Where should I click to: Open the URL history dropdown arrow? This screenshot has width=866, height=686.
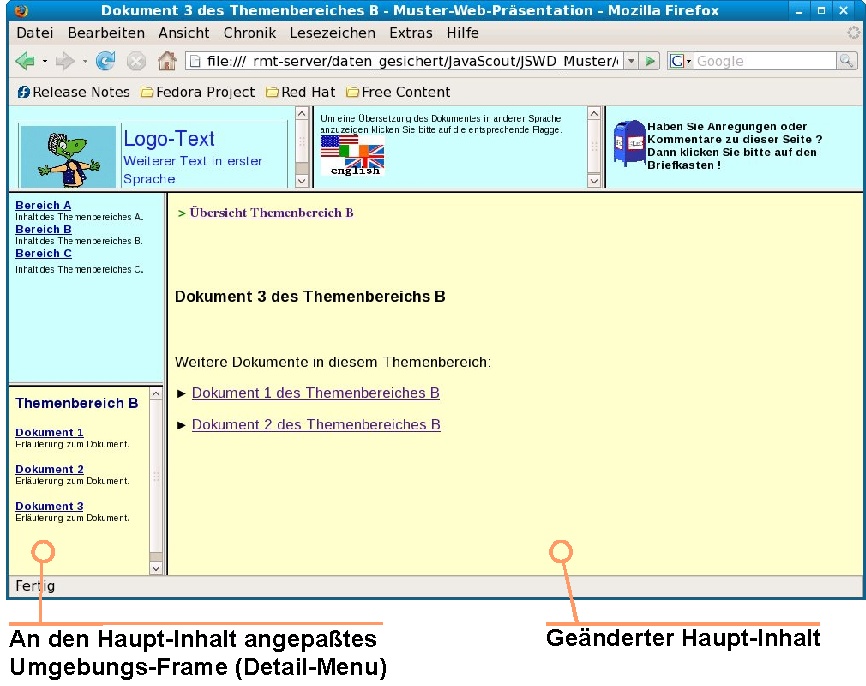coord(630,62)
